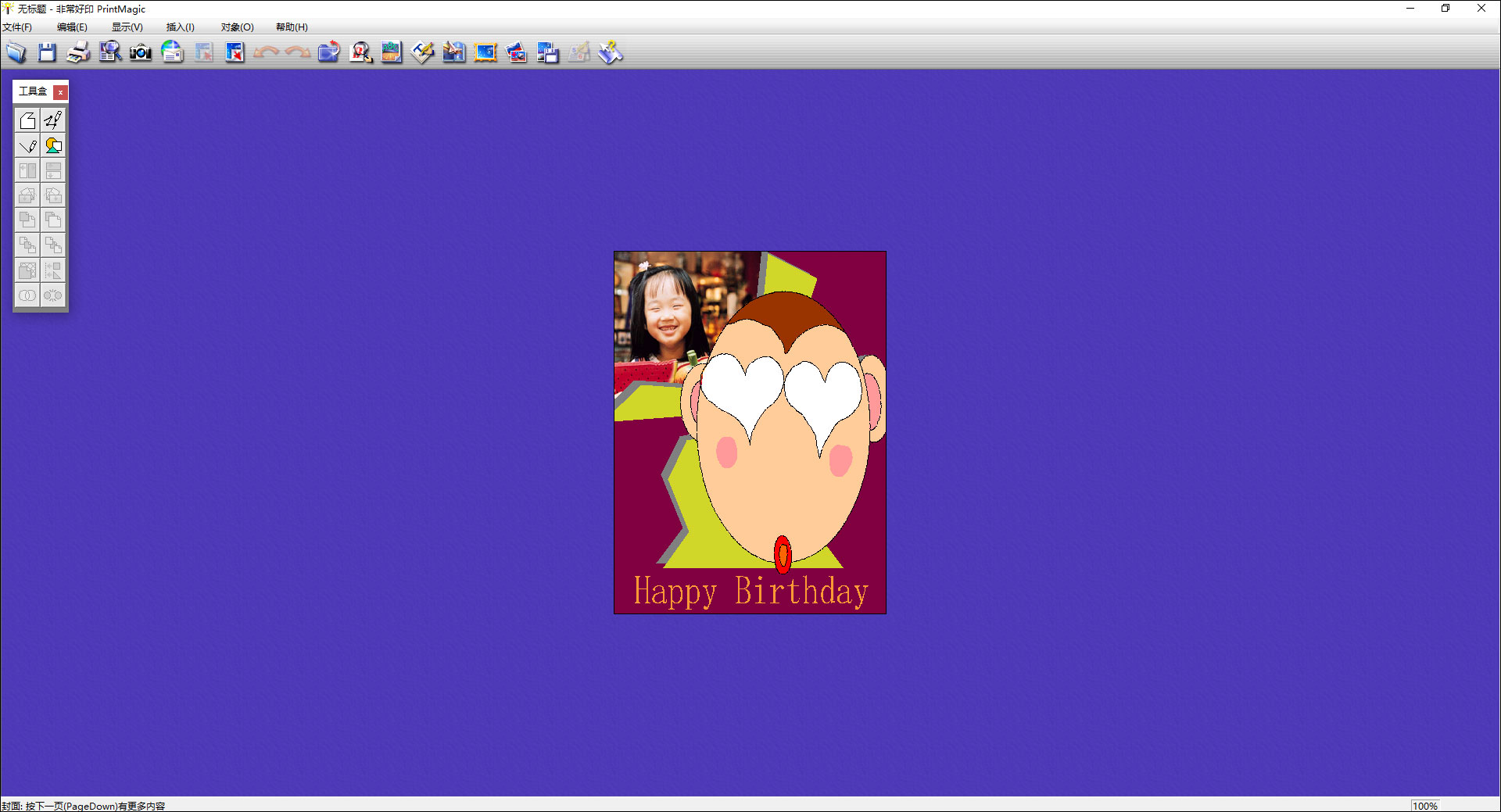This screenshot has height=812, width=1501.
Task: Click the globe email send icon
Action: [x=172, y=52]
